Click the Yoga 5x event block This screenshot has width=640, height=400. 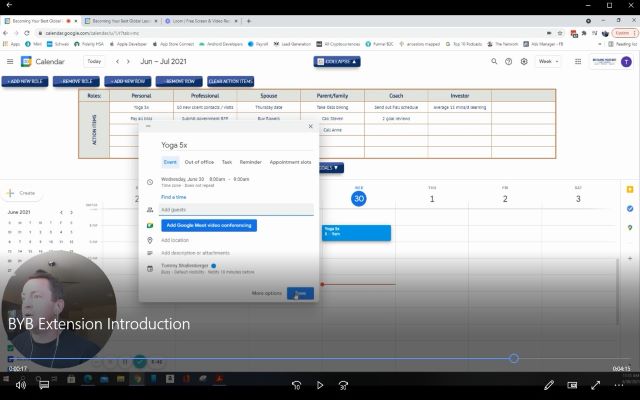tap(356, 233)
